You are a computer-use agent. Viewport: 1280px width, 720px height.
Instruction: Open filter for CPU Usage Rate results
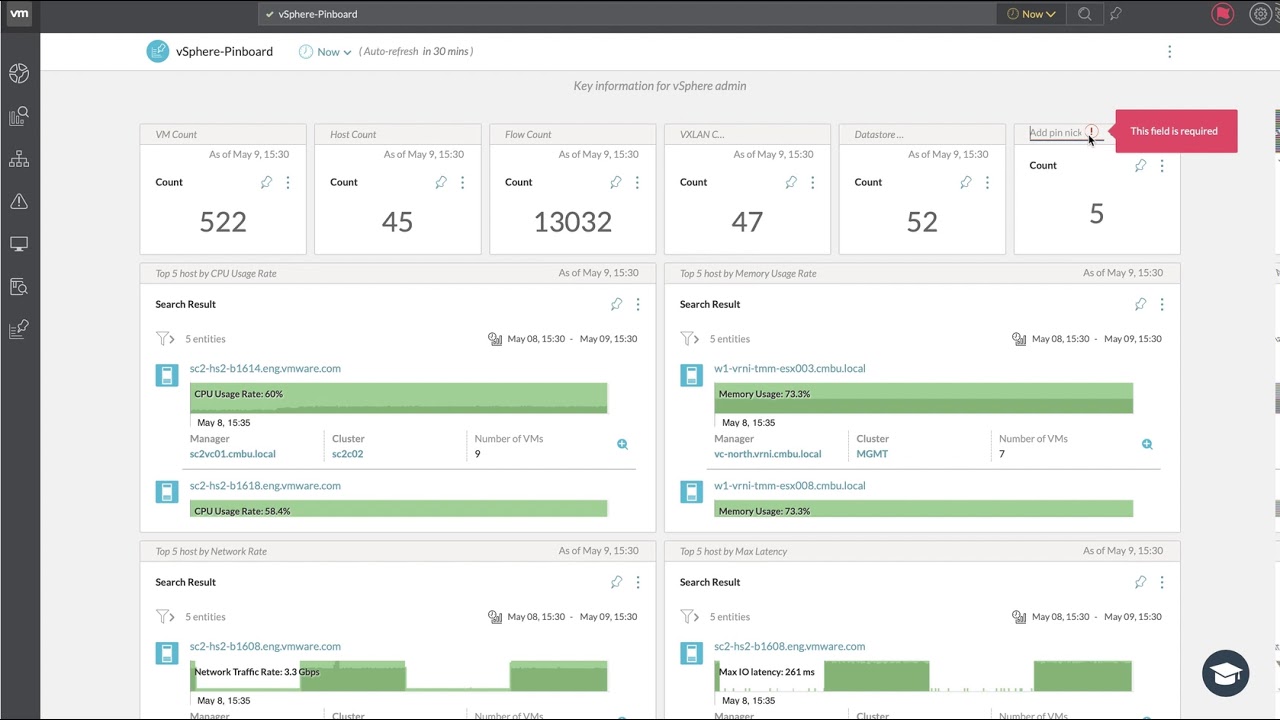click(x=164, y=339)
